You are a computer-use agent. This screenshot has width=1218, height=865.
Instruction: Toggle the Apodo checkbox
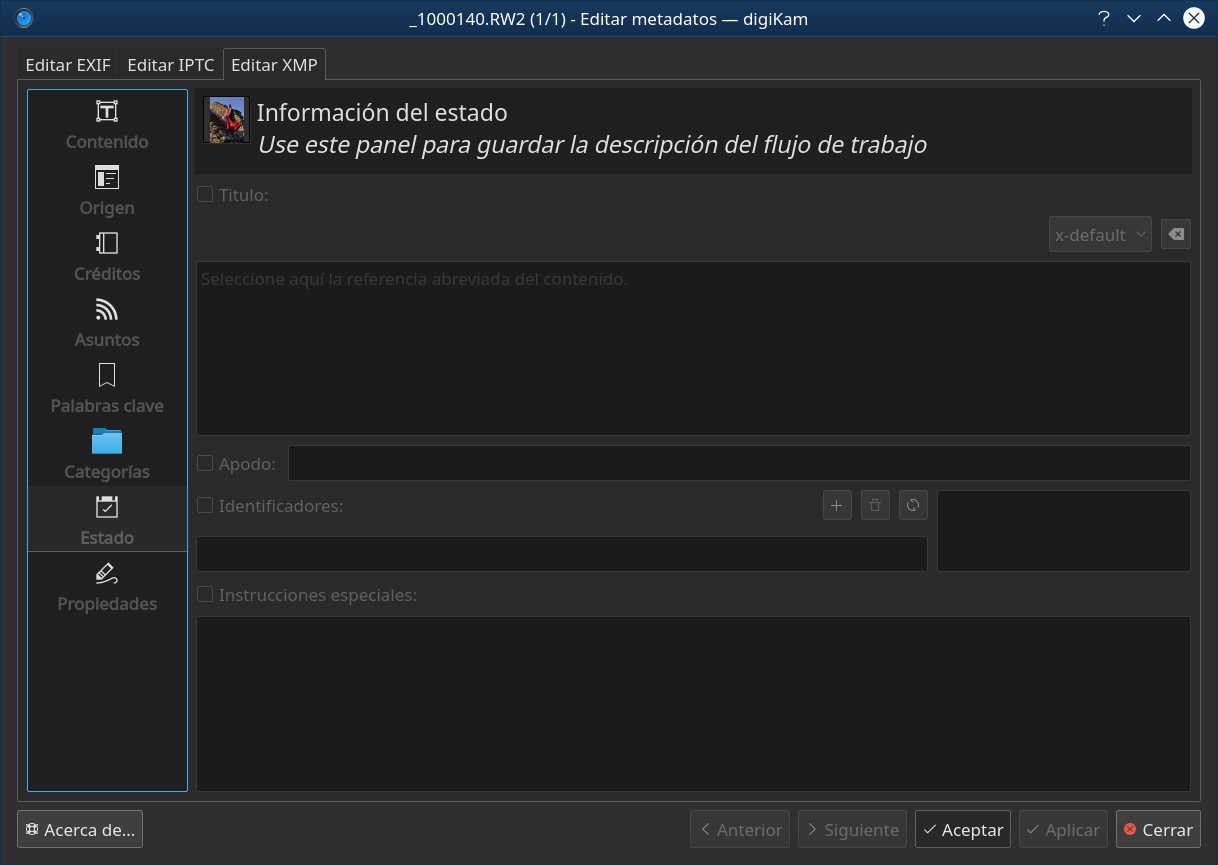pos(205,463)
